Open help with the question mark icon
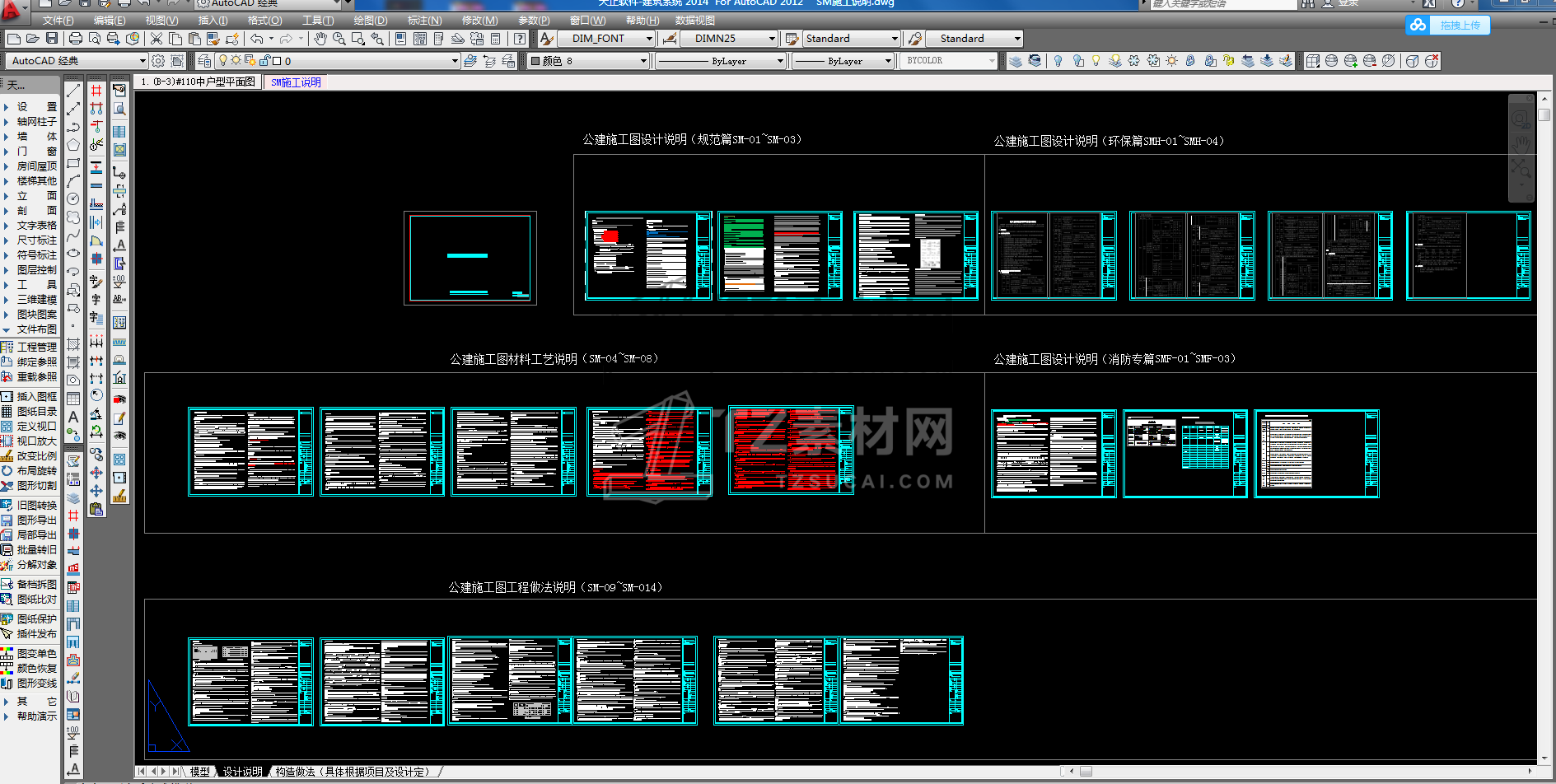Screen dimensions: 1556x784 pyautogui.click(x=520, y=39)
